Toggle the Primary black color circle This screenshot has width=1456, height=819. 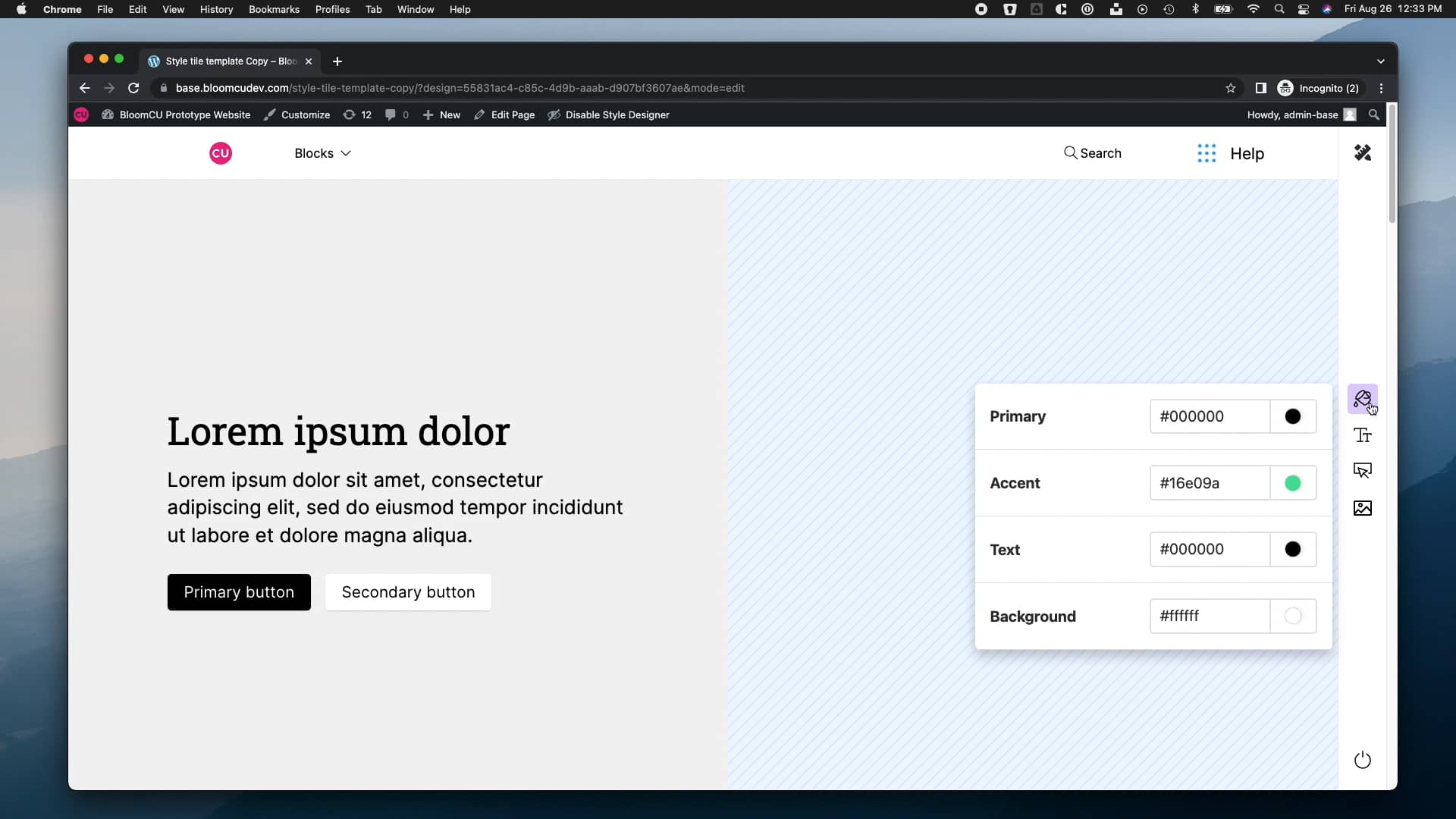coord(1292,416)
